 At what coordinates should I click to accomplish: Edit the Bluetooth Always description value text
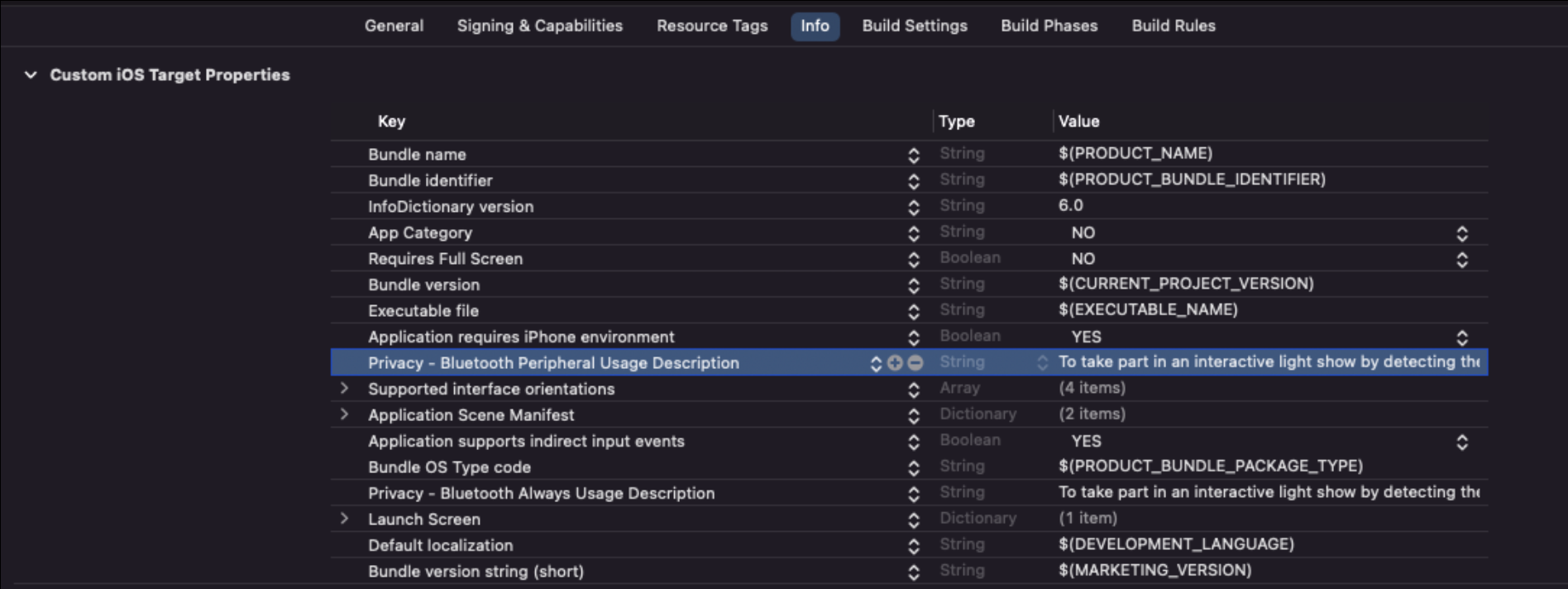pyautogui.click(x=1269, y=491)
